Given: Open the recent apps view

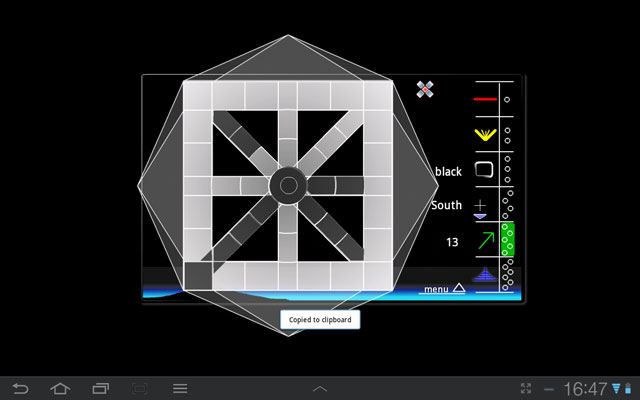Looking at the screenshot, I should coord(100,389).
